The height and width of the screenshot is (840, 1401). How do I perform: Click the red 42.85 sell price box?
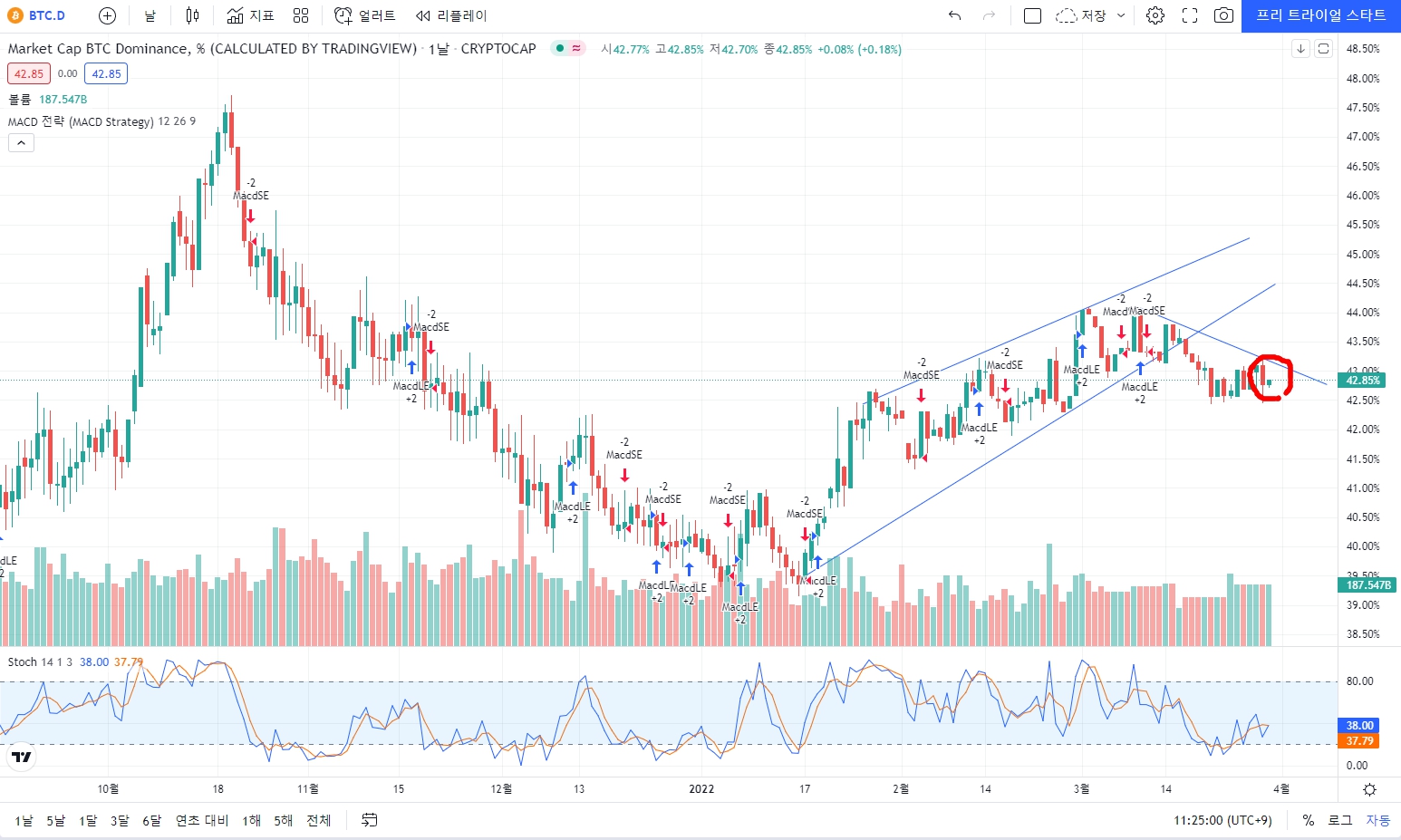click(29, 73)
